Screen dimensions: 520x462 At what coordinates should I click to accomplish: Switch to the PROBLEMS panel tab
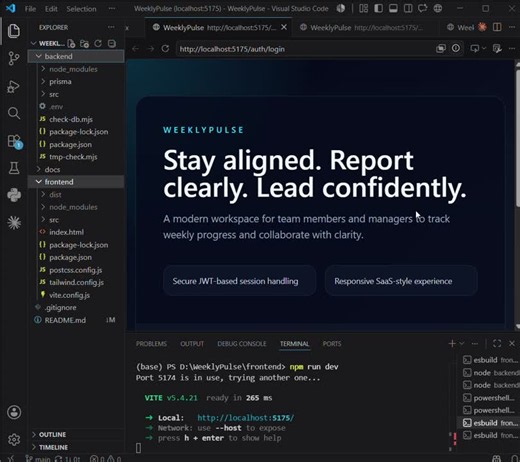[151, 344]
